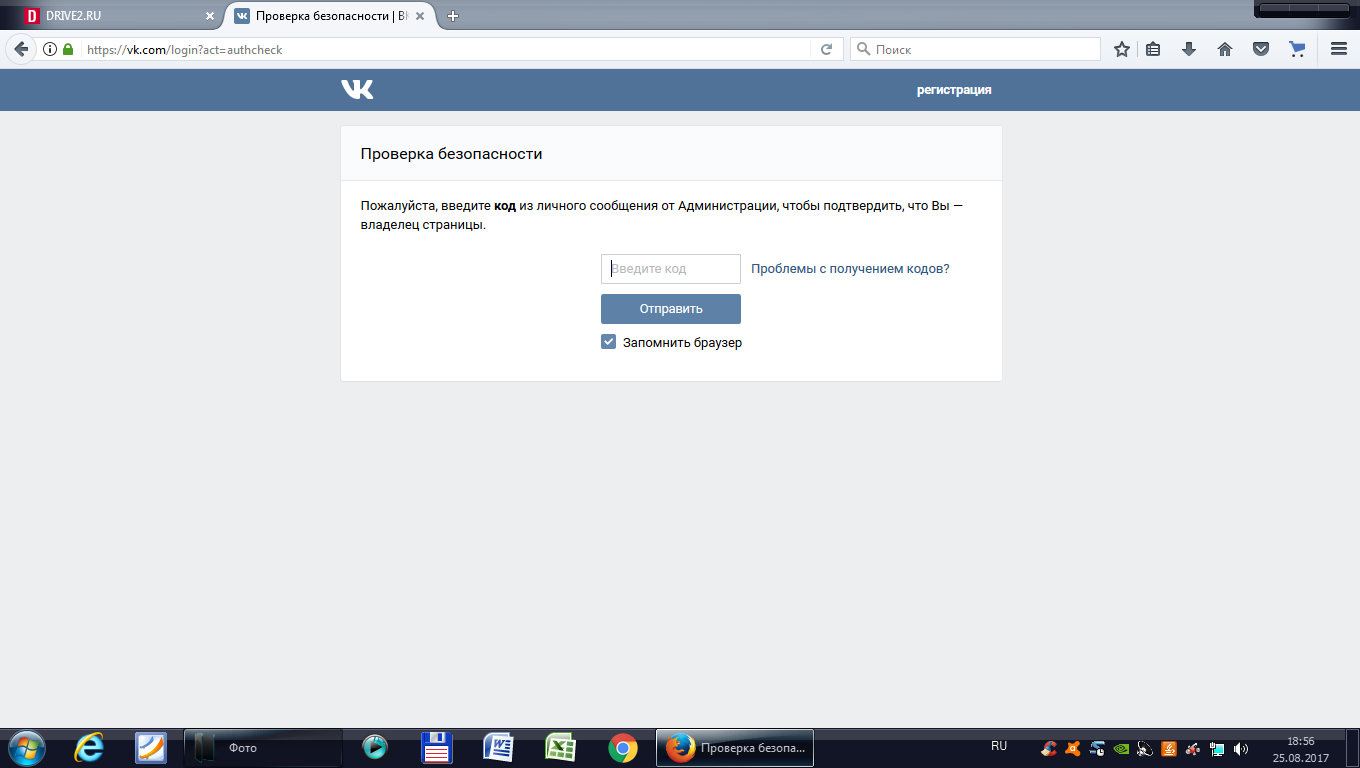Click the Отправить button
Screen dimensions: 1360x768
click(x=671, y=309)
